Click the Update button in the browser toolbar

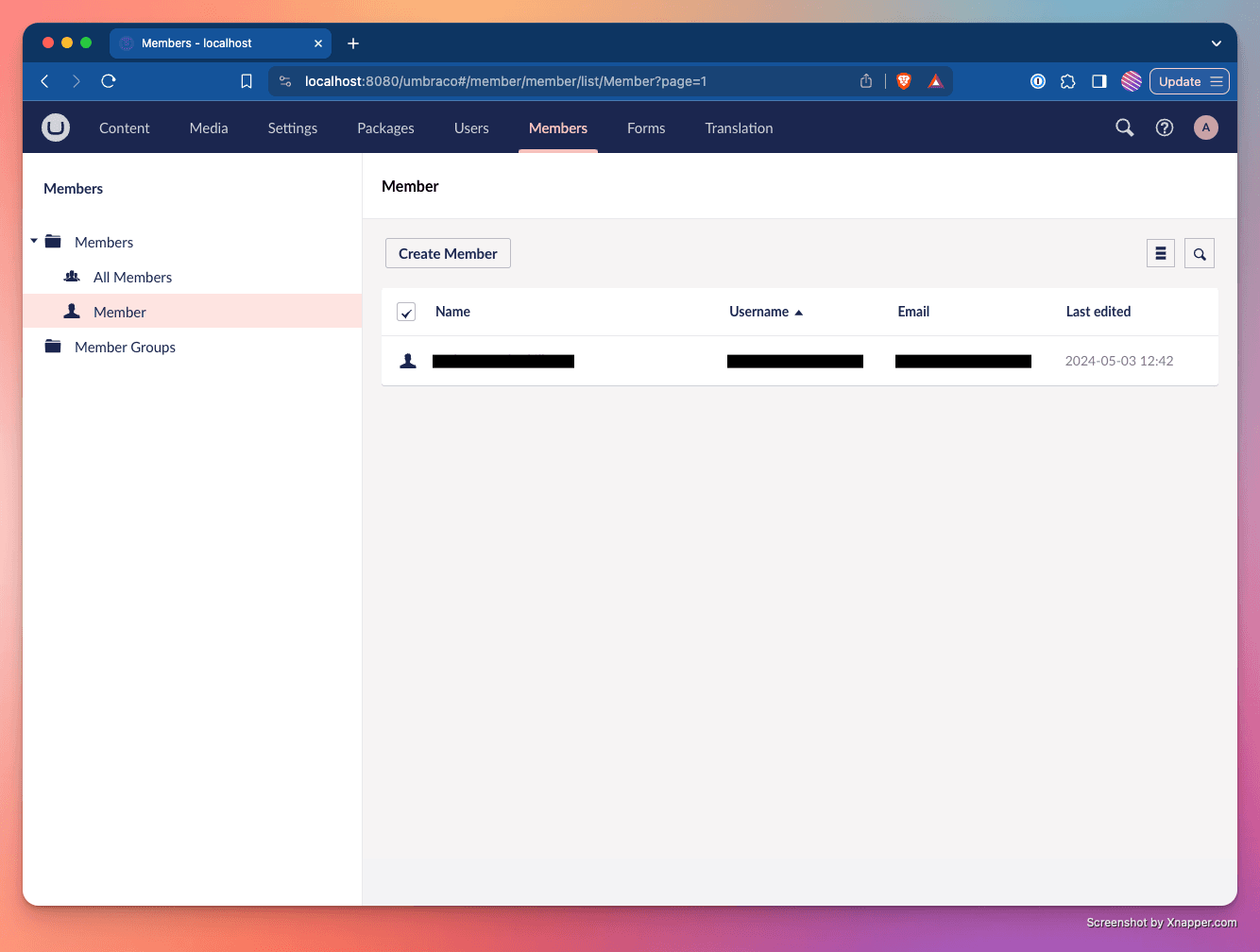click(1180, 81)
